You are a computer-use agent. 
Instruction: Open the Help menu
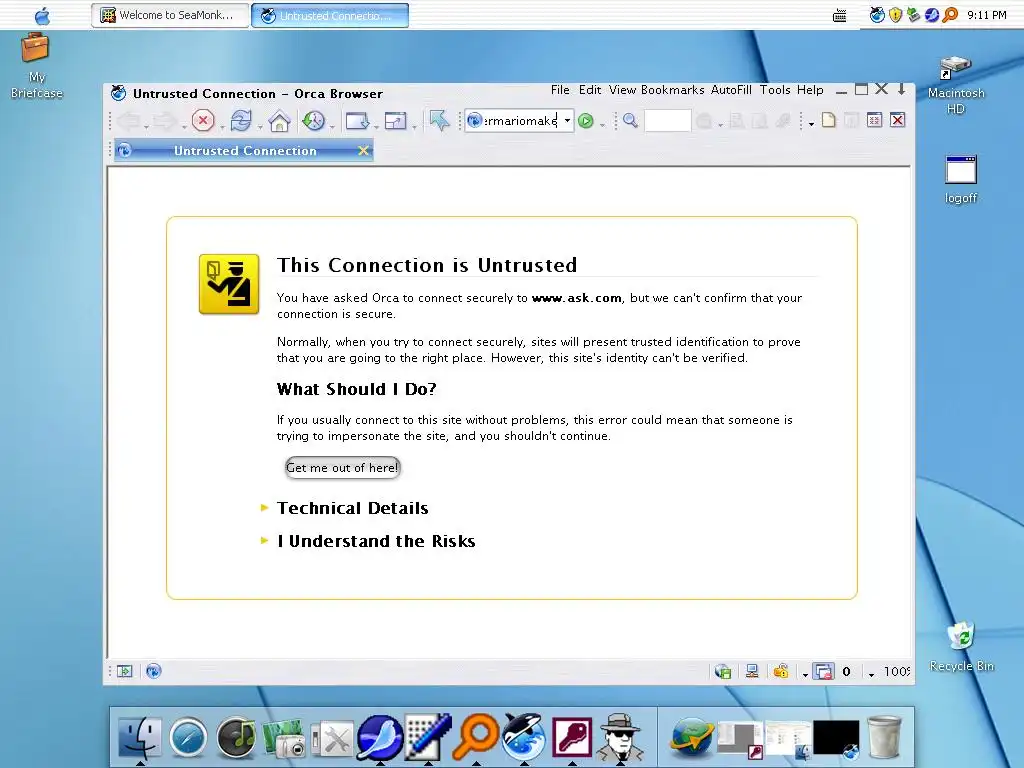point(810,90)
